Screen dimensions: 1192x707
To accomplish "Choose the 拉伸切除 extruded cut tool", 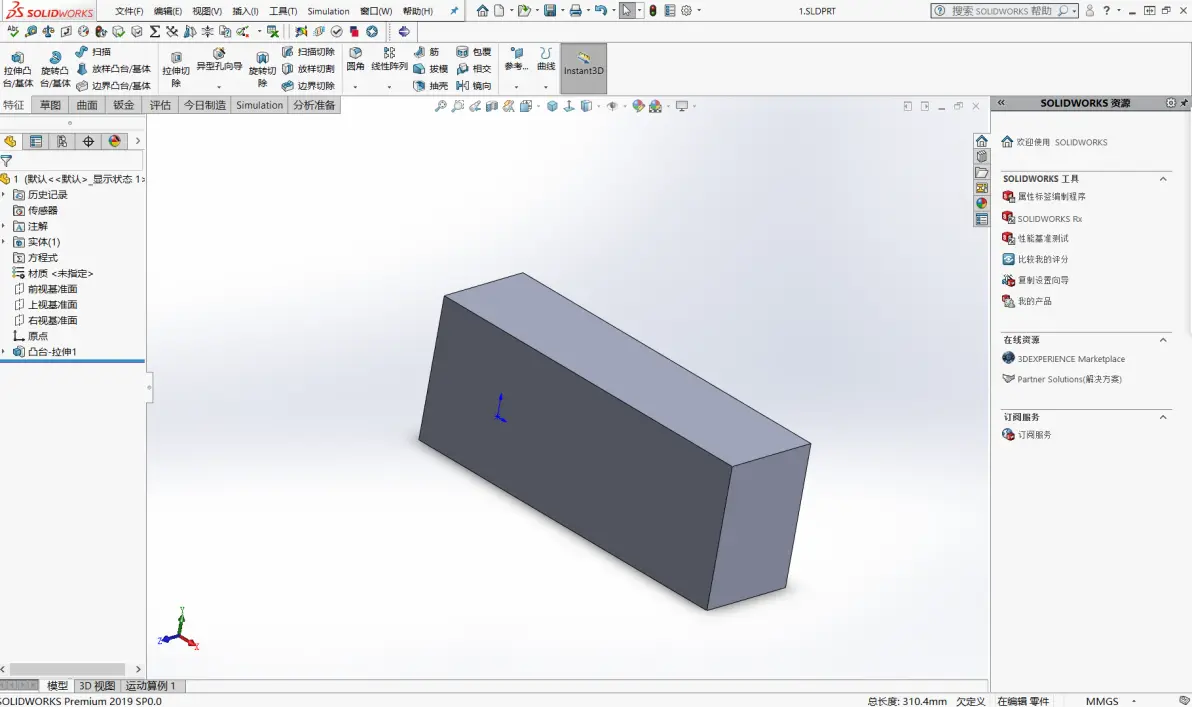I will [176, 69].
